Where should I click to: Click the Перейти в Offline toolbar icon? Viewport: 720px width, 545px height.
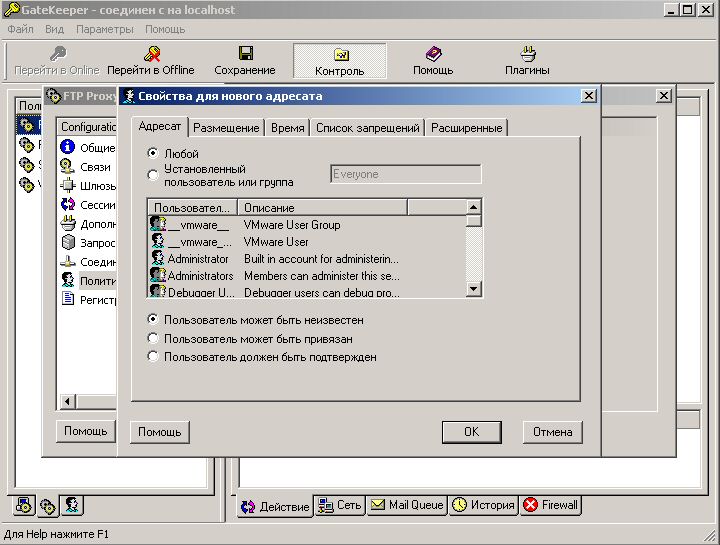click(x=152, y=54)
